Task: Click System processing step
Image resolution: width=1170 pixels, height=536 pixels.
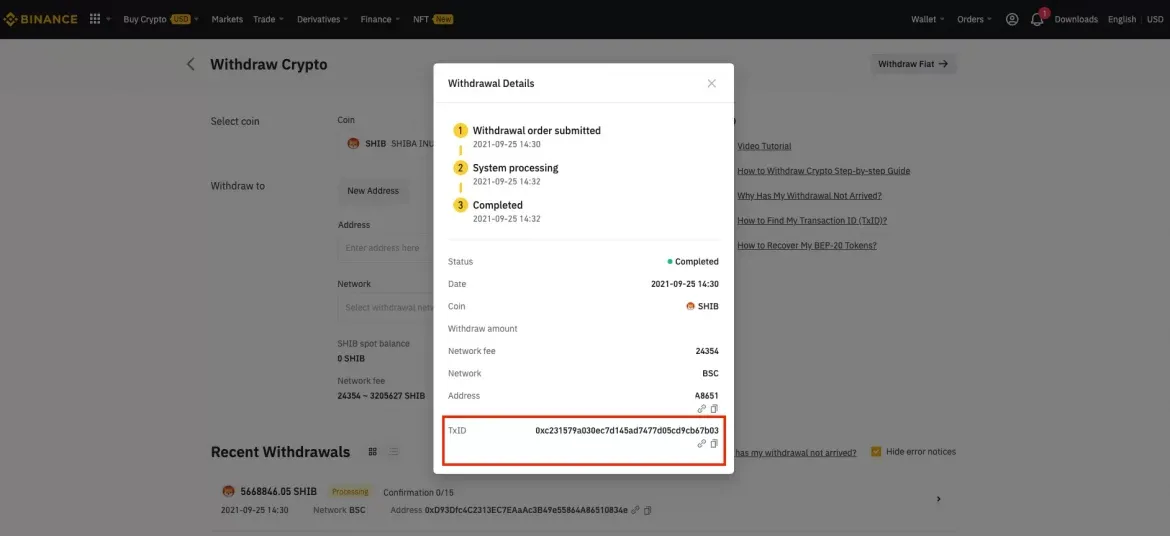Action: coord(516,168)
